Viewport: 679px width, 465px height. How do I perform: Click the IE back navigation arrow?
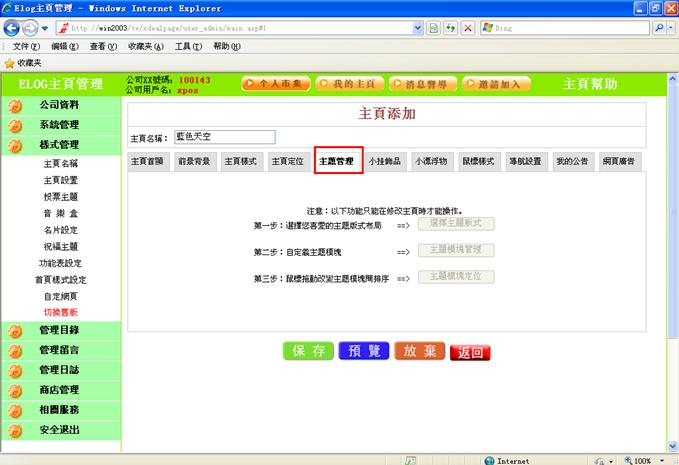click(12, 28)
